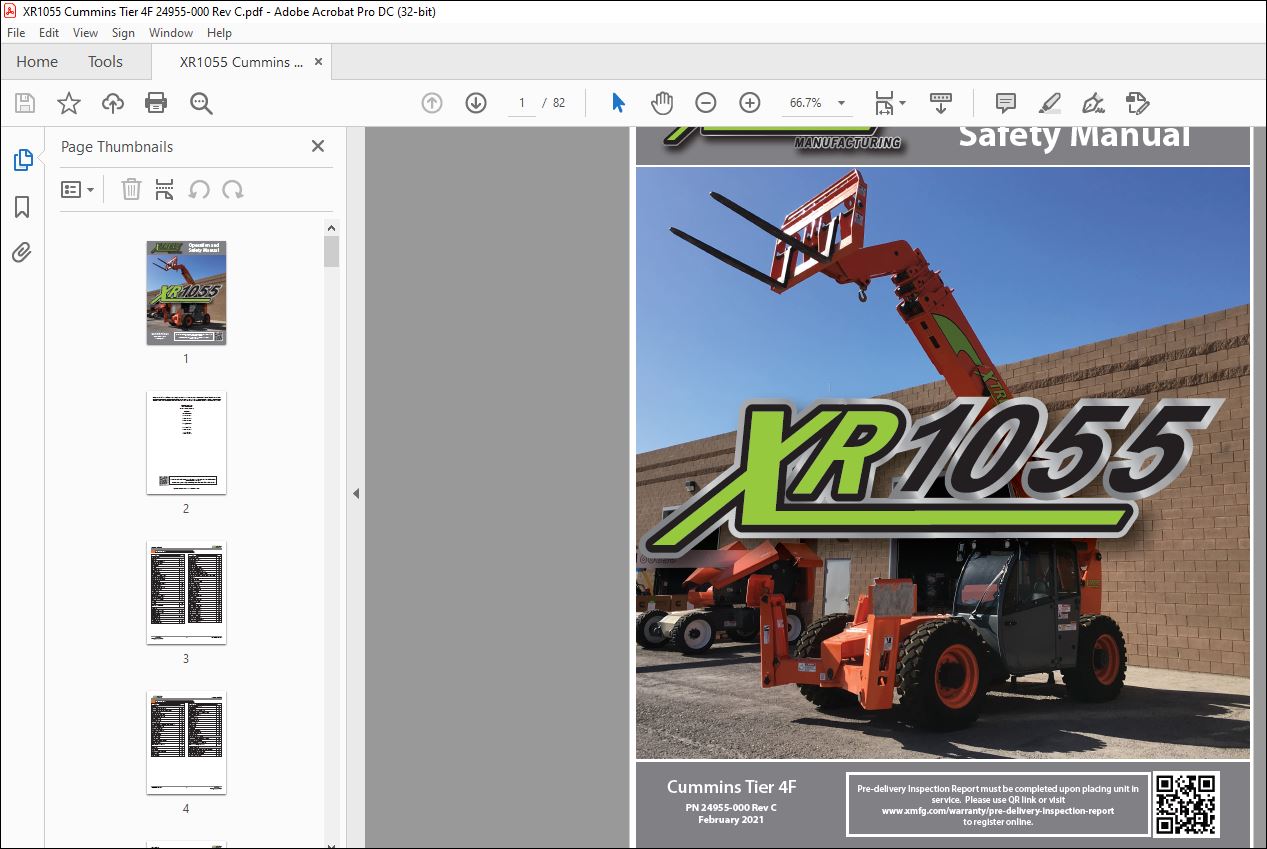Screen dimensions: 1267x849
Task: Add a sticky note comment
Action: [x=1006, y=103]
